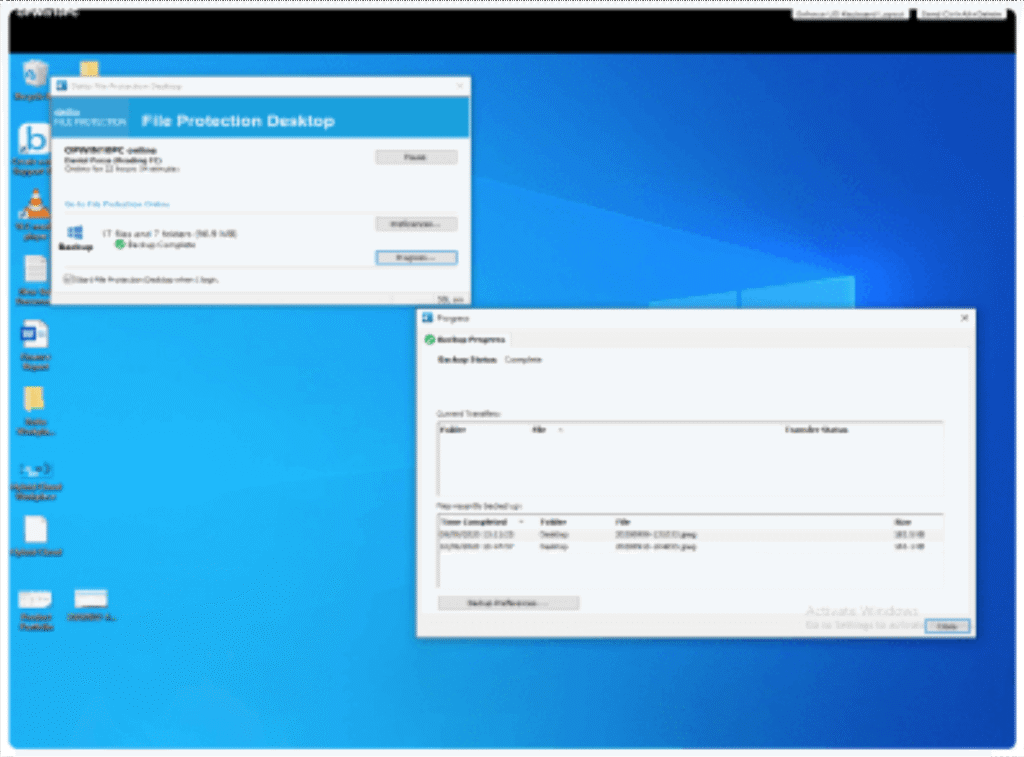Click the US Keyboard Layout console button
This screenshot has width=1024, height=757.
click(x=850, y=14)
